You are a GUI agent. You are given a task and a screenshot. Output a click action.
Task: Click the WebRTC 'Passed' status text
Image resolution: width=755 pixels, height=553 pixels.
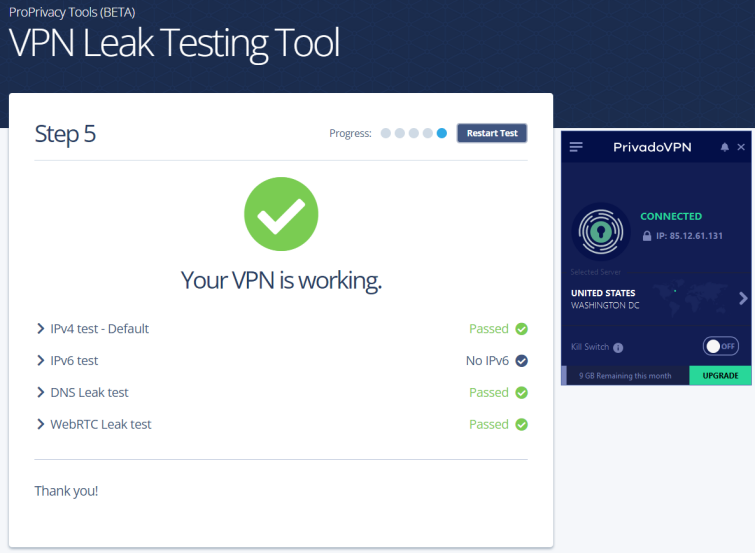[489, 424]
